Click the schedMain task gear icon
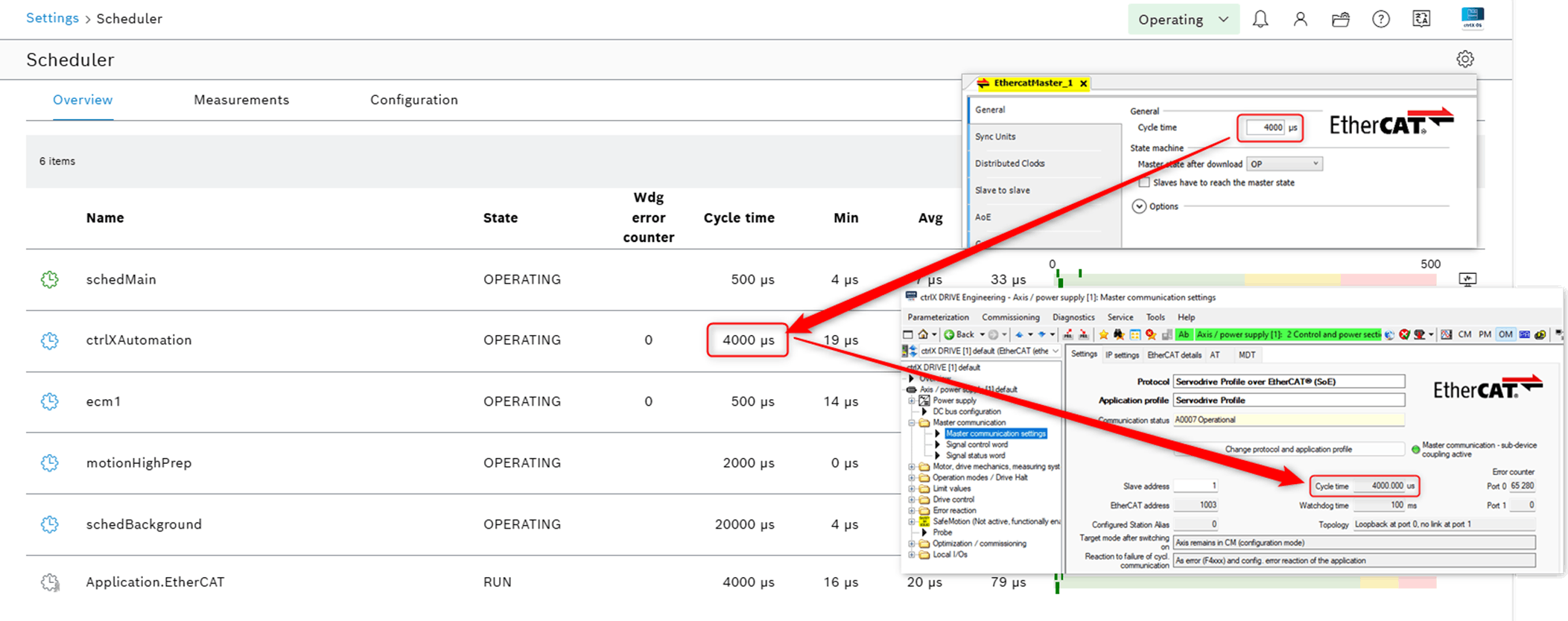This screenshot has height=621, width=1568. coord(50,279)
